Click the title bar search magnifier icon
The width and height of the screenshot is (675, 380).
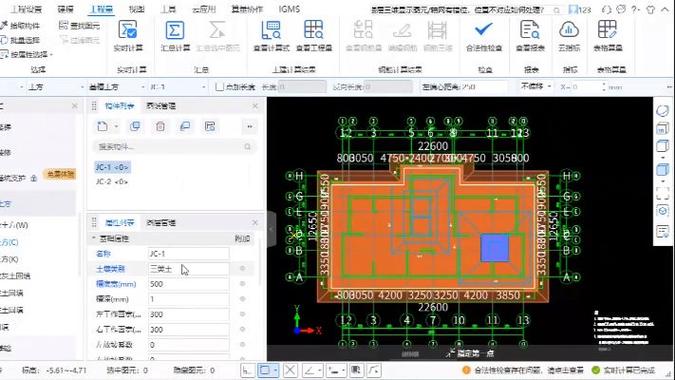tap(557, 9)
